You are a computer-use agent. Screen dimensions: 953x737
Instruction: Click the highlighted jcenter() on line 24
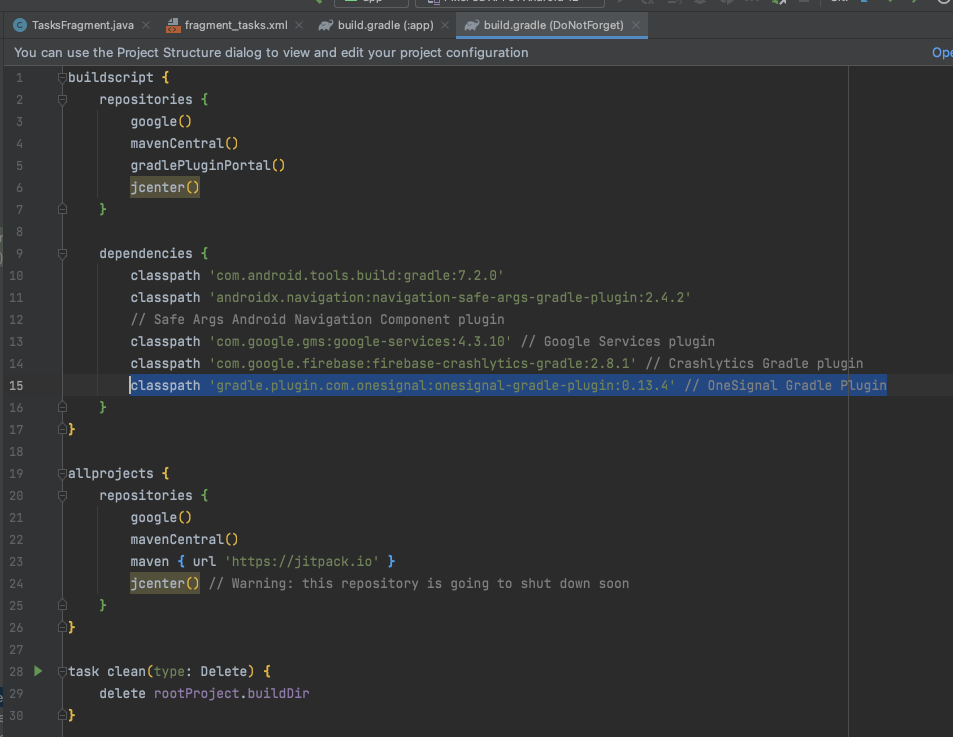pyautogui.click(x=165, y=583)
